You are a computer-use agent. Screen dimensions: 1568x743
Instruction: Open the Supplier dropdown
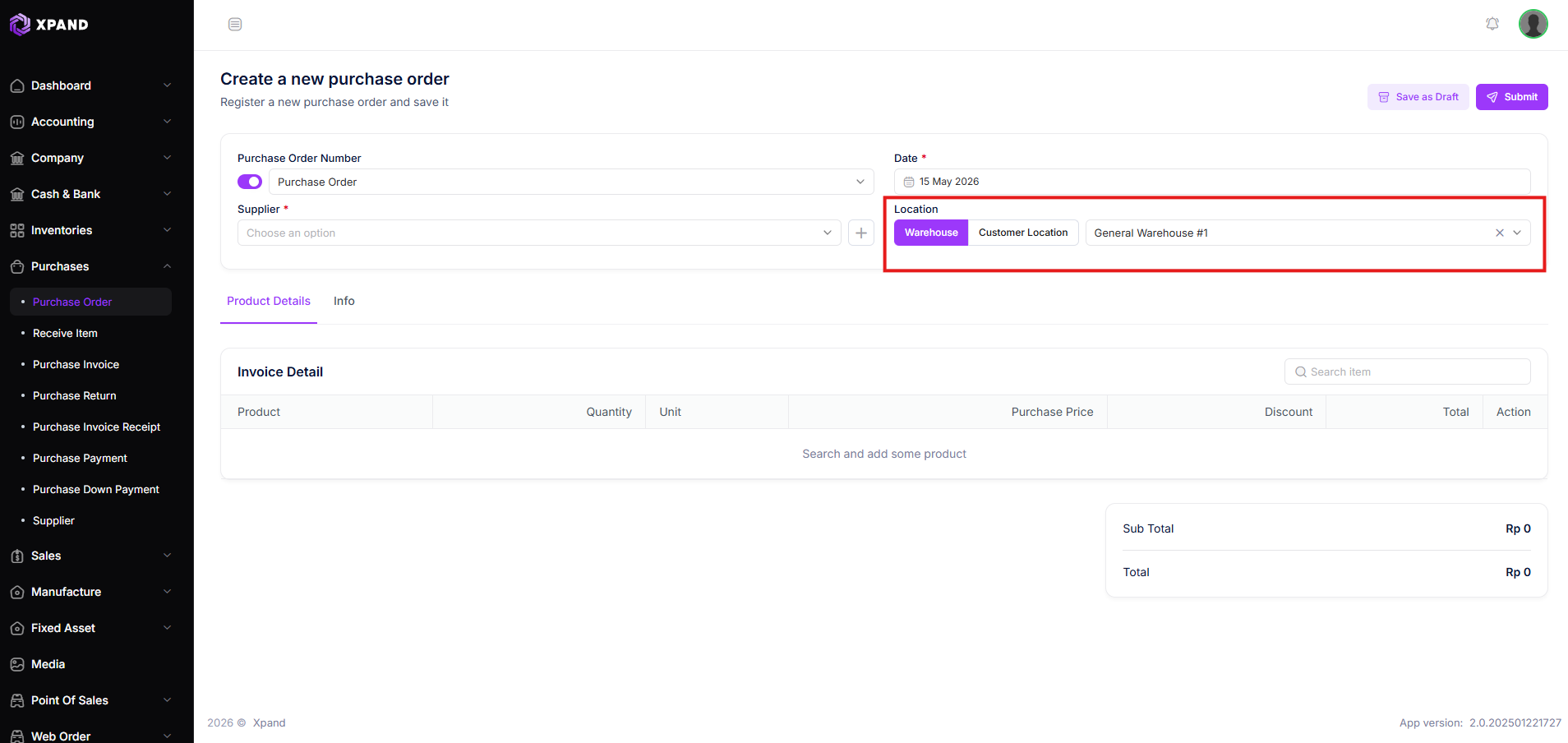click(x=539, y=233)
